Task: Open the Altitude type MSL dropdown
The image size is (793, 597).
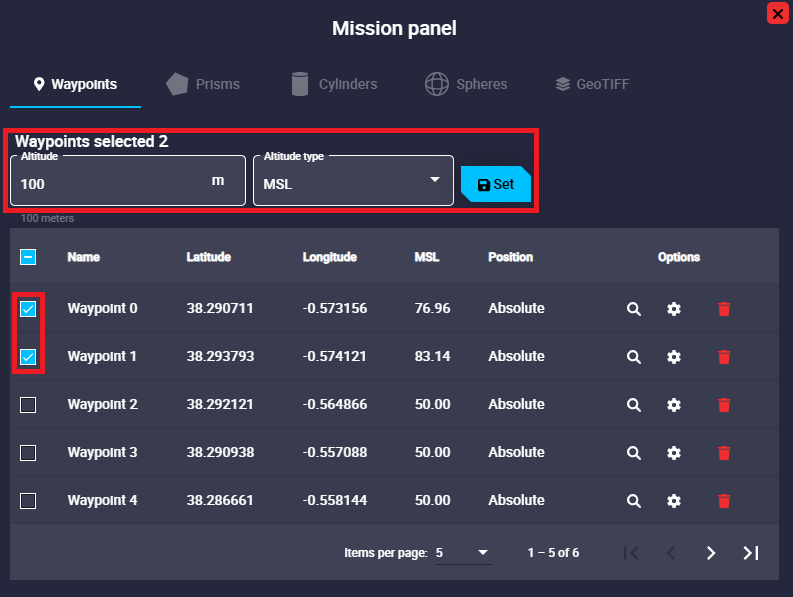Action: (x=353, y=181)
